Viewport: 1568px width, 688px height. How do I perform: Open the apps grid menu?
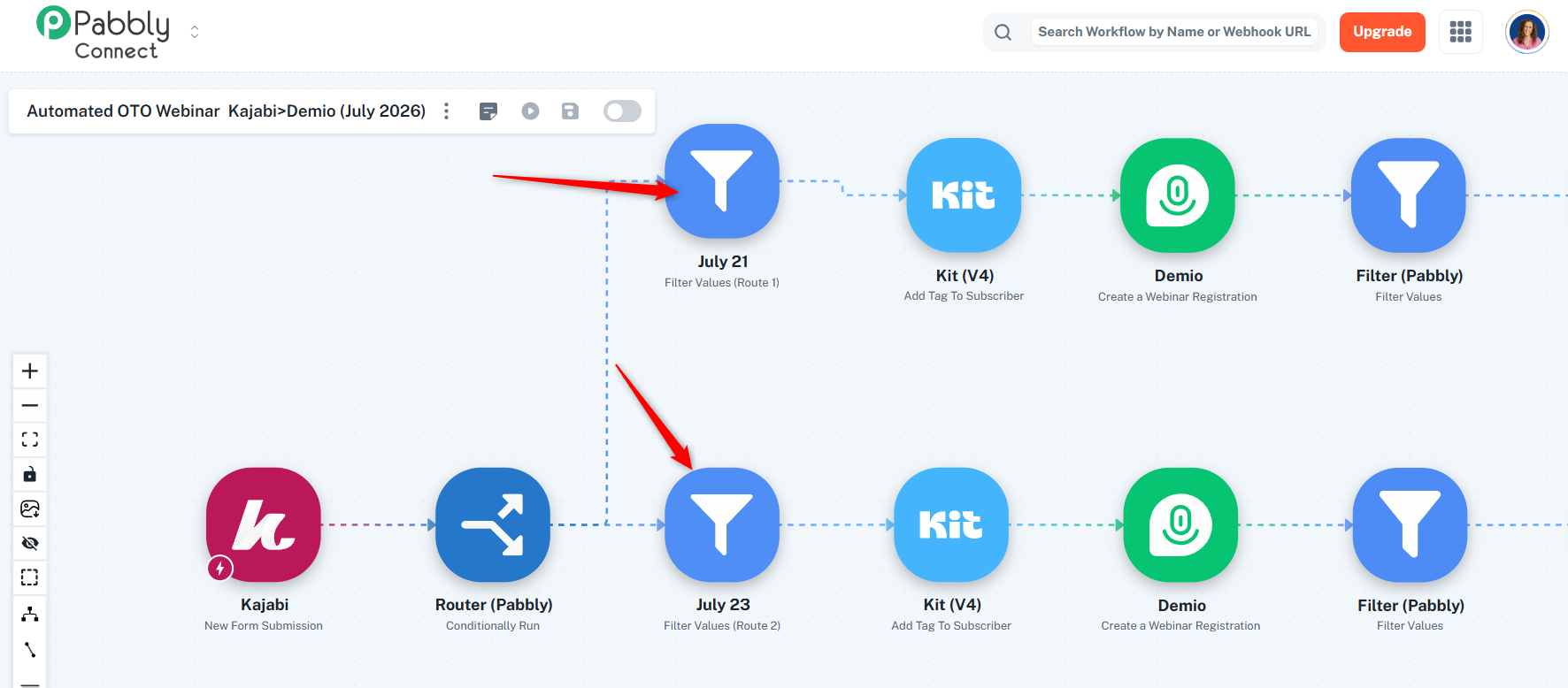coord(1461,32)
